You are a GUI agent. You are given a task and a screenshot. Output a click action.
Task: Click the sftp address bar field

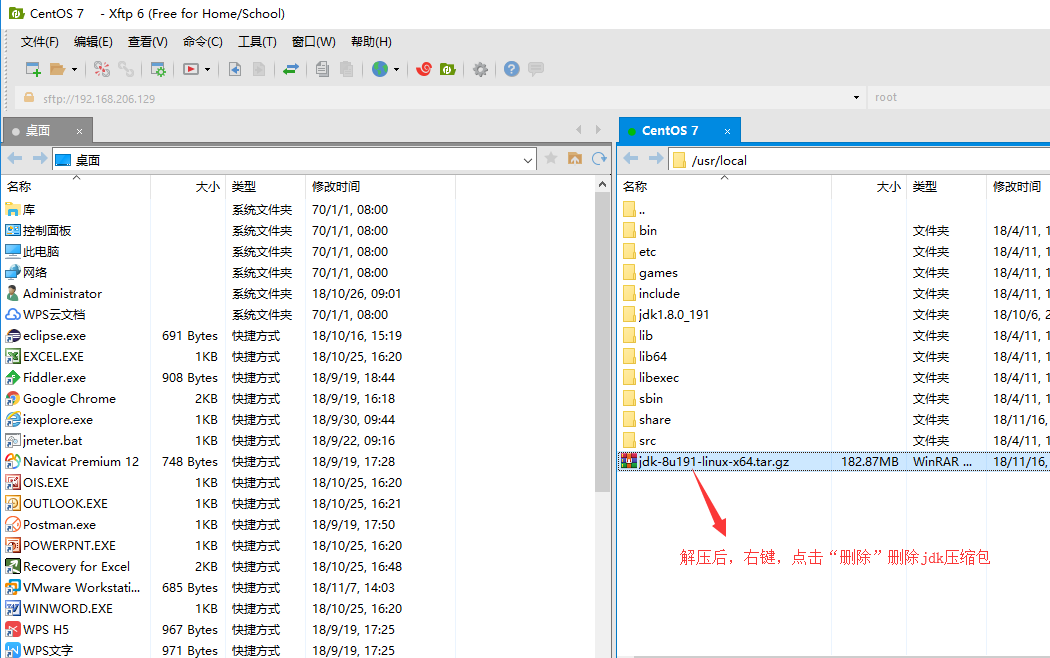tap(442, 98)
